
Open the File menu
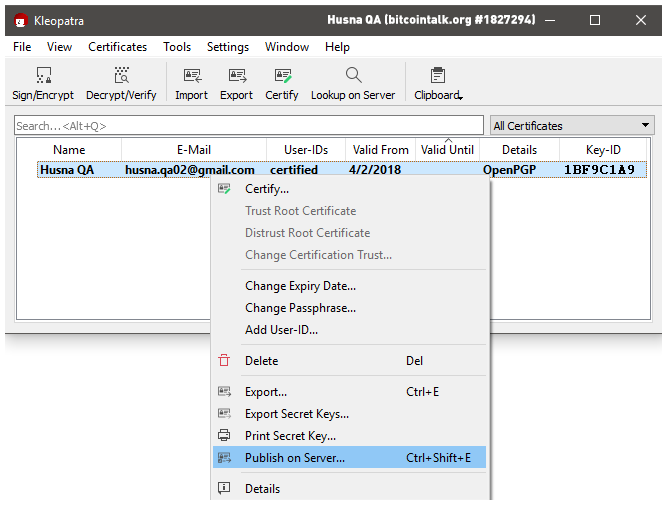click(x=22, y=47)
